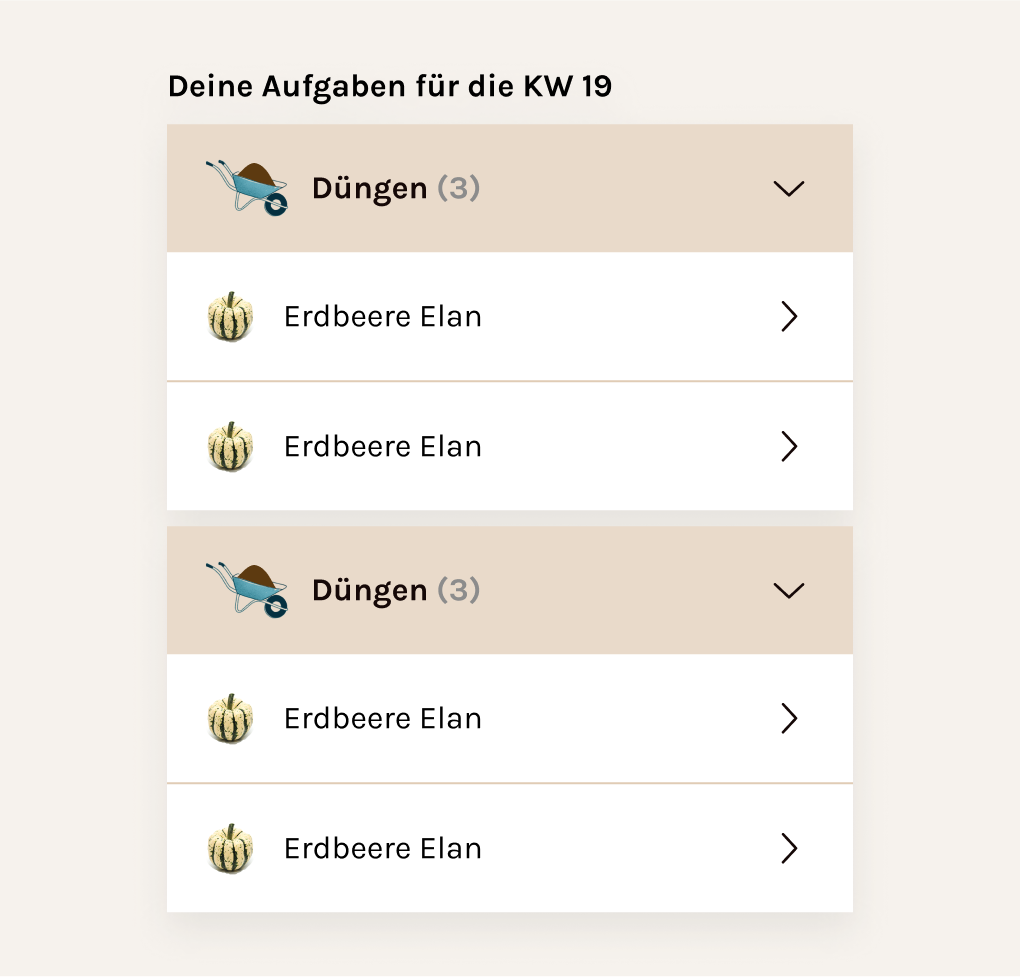Click the pumpkin icon of the third Erdbeere Elan row
This screenshot has height=977, width=1020.
(230, 718)
